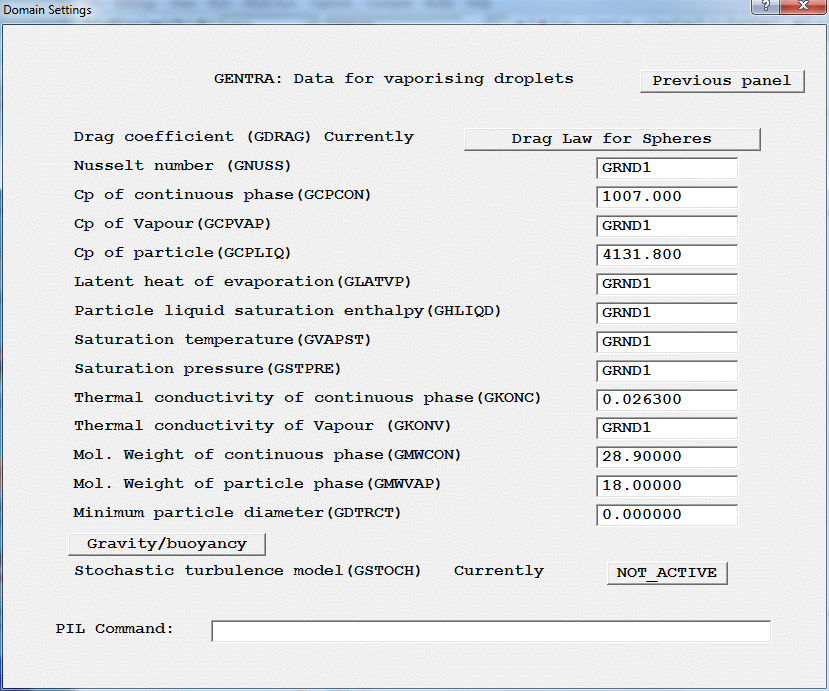This screenshot has height=691, width=829.
Task: Select Mol. Weight of particle phase field
Action: click(x=666, y=486)
